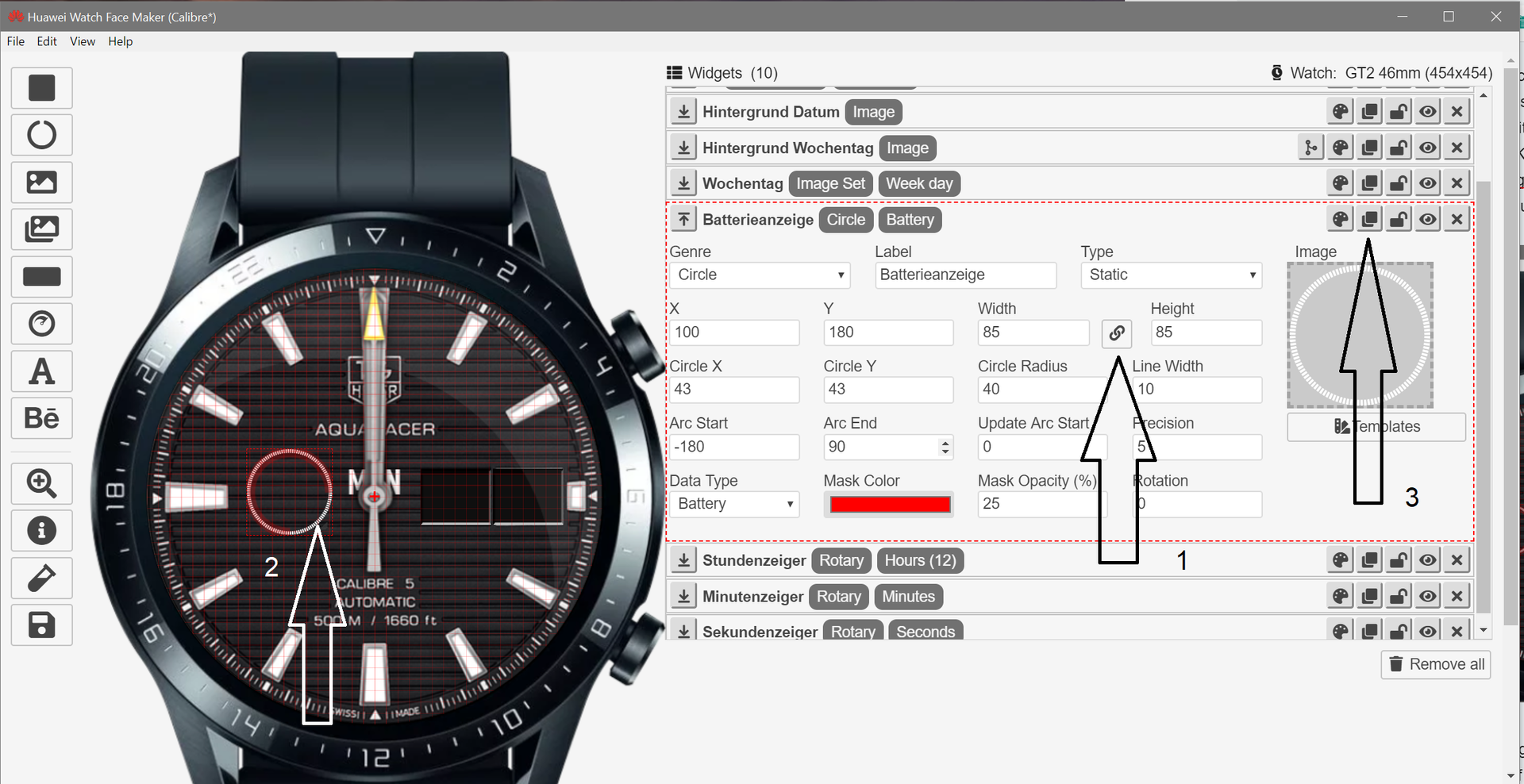Click the Rotary tag on Stundenzeiger

click(841, 561)
